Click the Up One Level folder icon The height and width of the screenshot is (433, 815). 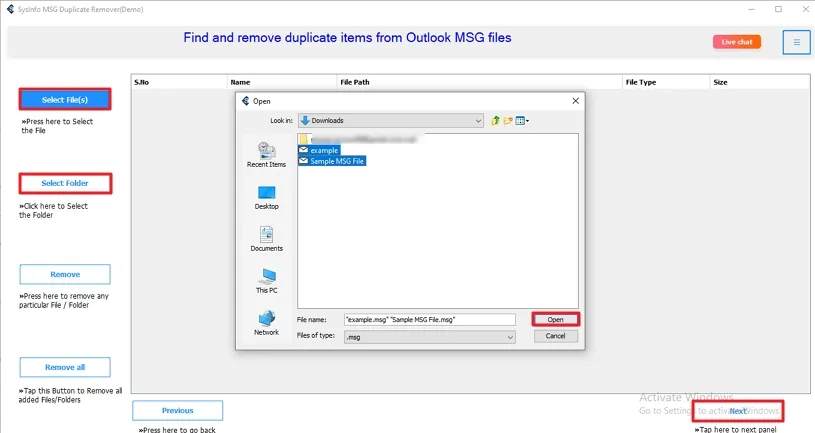[x=495, y=121]
